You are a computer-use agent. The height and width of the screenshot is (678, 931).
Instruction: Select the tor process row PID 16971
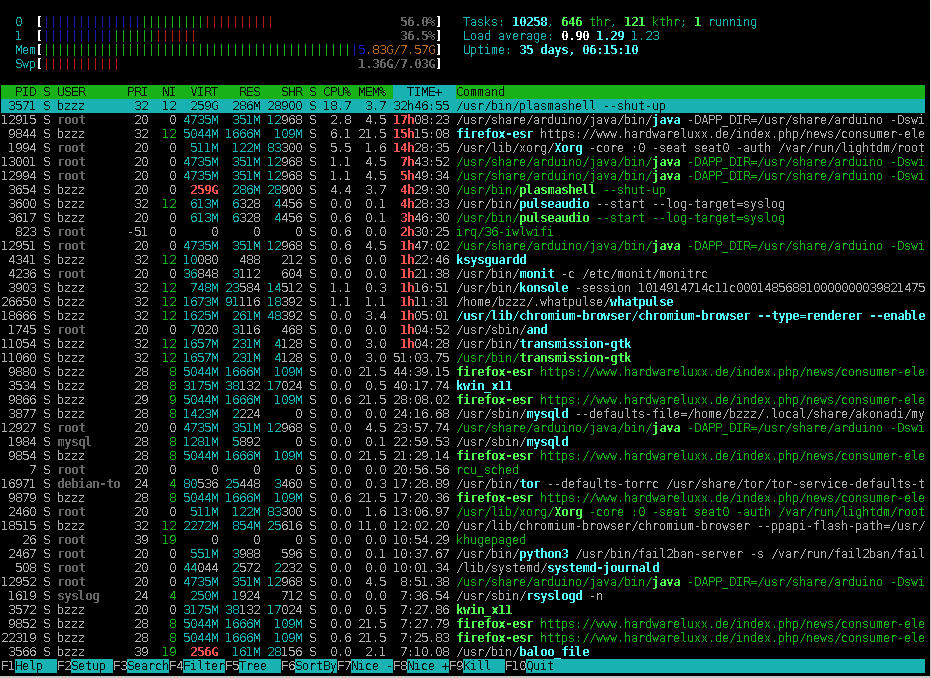pos(463,484)
